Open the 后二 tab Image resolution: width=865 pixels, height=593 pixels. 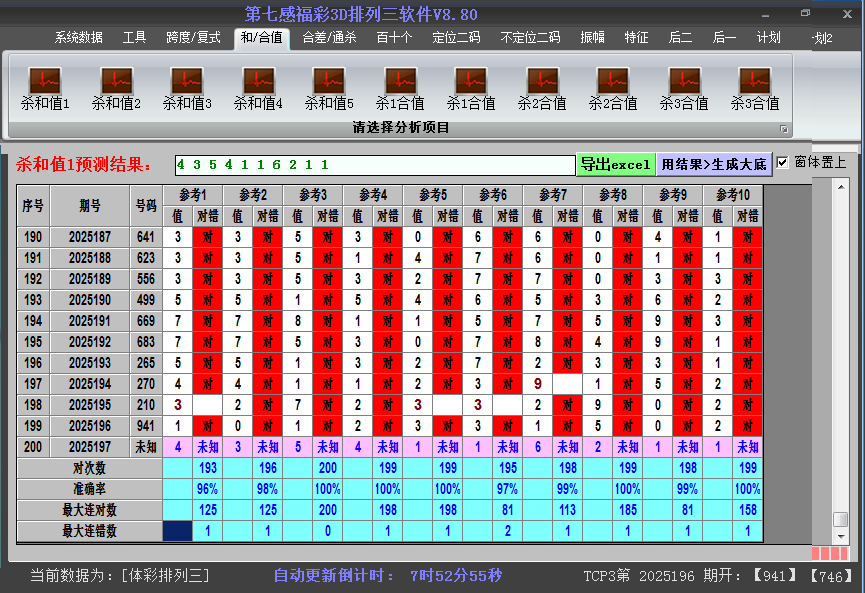680,38
